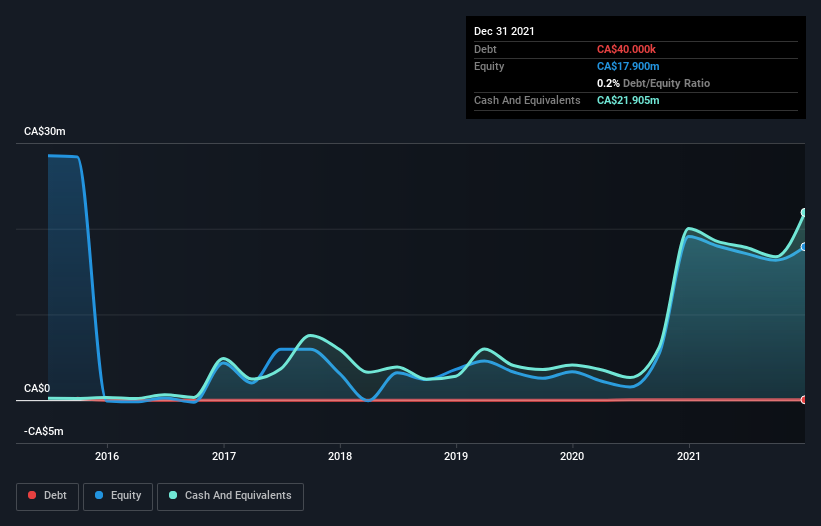Click the 0.2% Debt/Equity Ratio text
Image resolution: width=821 pixels, height=526 pixels.
pyautogui.click(x=653, y=83)
